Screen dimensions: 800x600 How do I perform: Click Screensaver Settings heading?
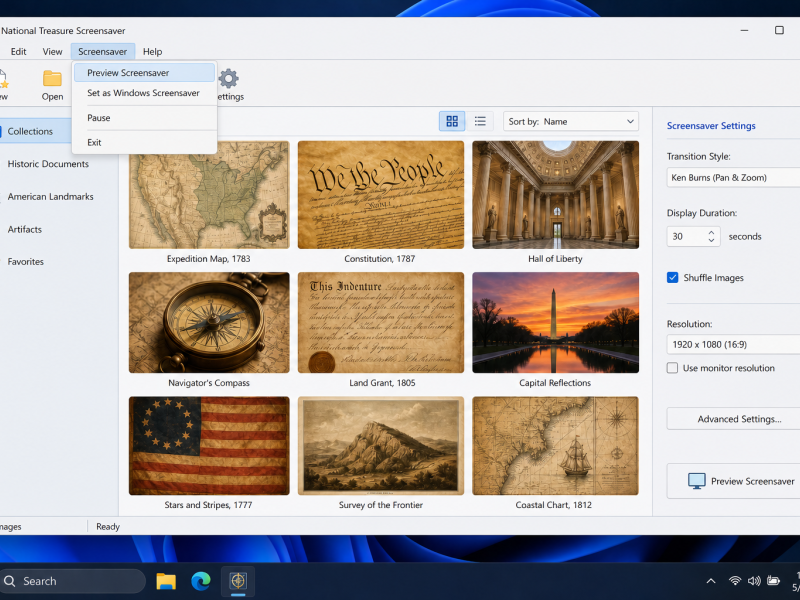[711, 126]
